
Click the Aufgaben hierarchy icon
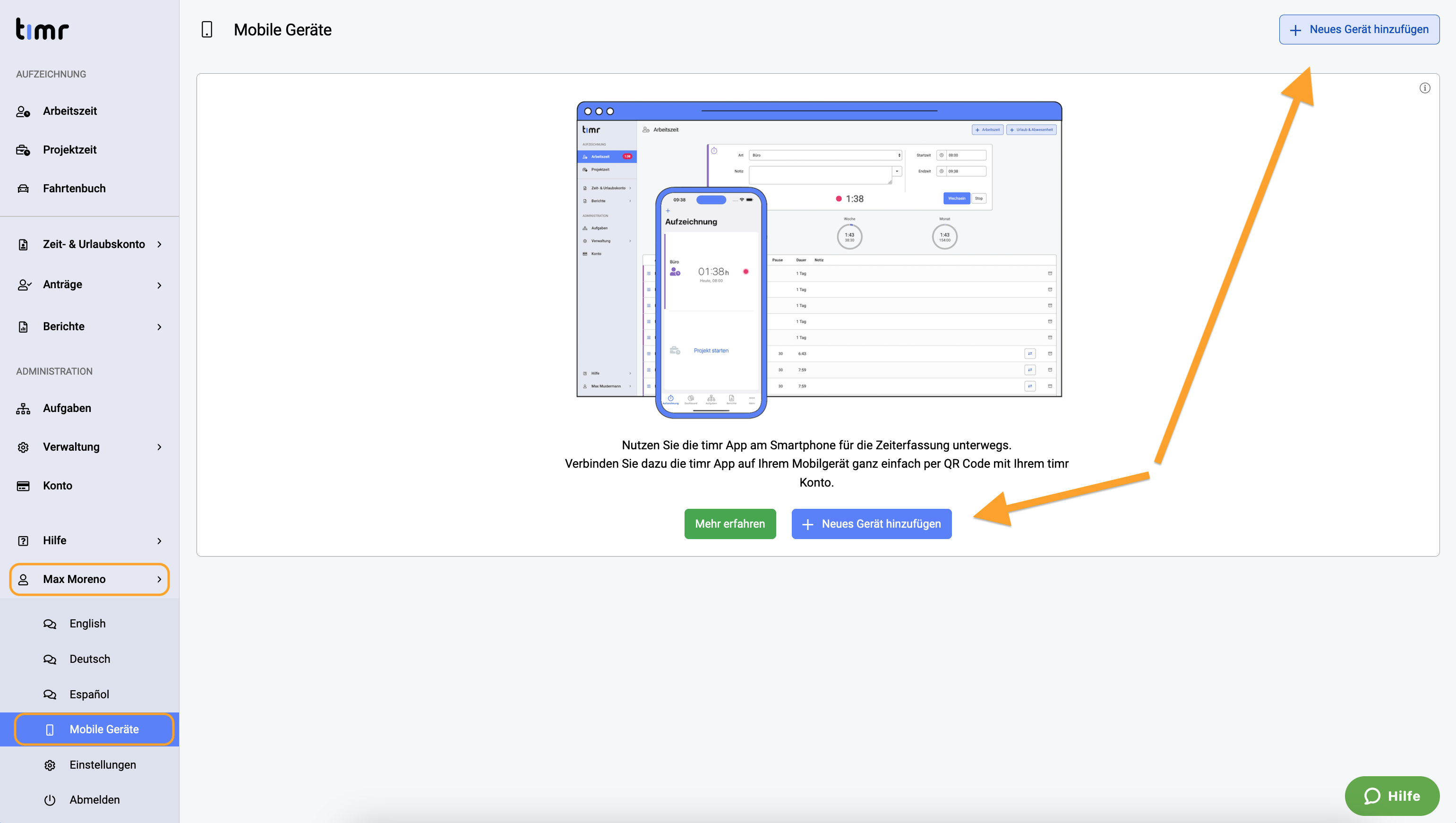click(x=23, y=409)
